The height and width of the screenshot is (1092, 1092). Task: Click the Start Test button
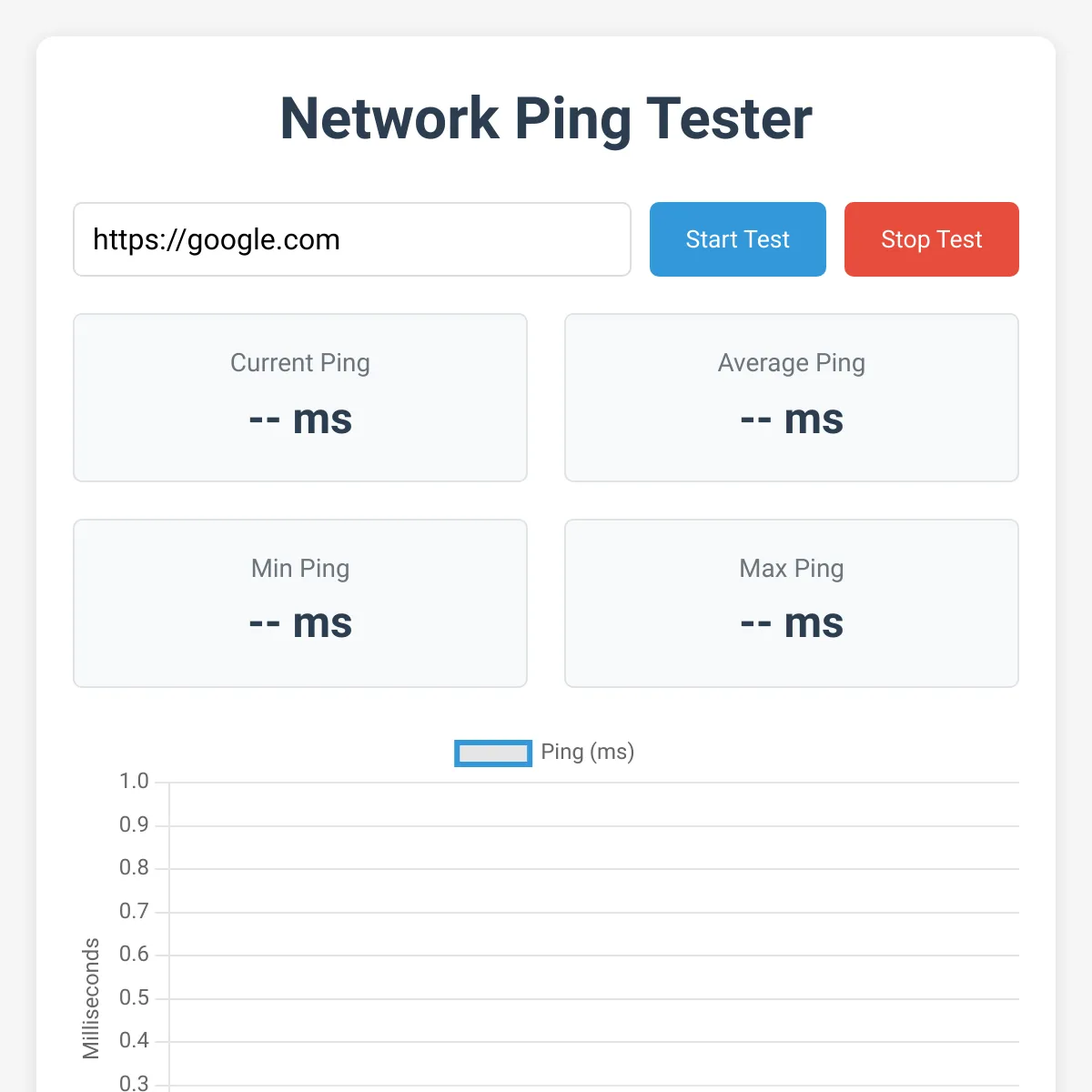pyautogui.click(x=737, y=239)
